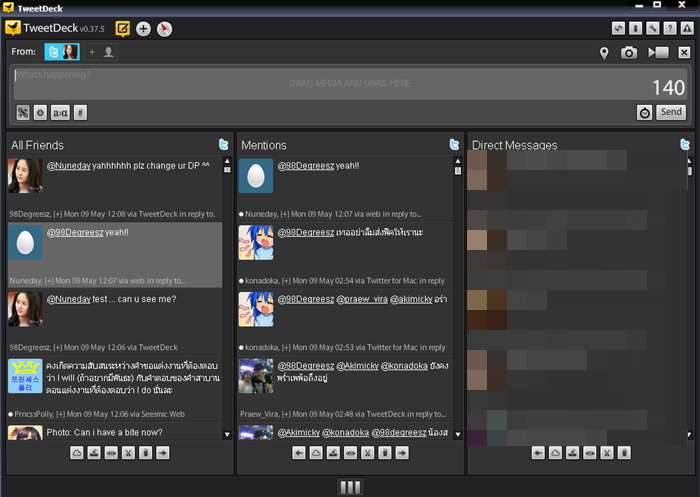Screen dimensions: 700x497
Task: Click the cloud icon under Direct Messages
Action: [555, 453]
